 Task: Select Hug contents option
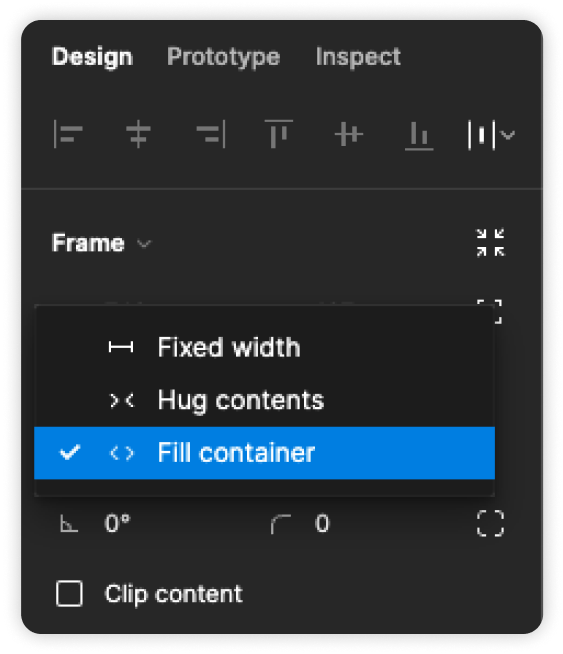coord(264,400)
